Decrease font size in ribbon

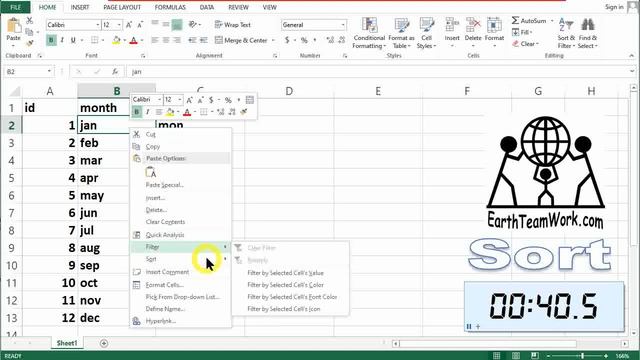coord(140,25)
